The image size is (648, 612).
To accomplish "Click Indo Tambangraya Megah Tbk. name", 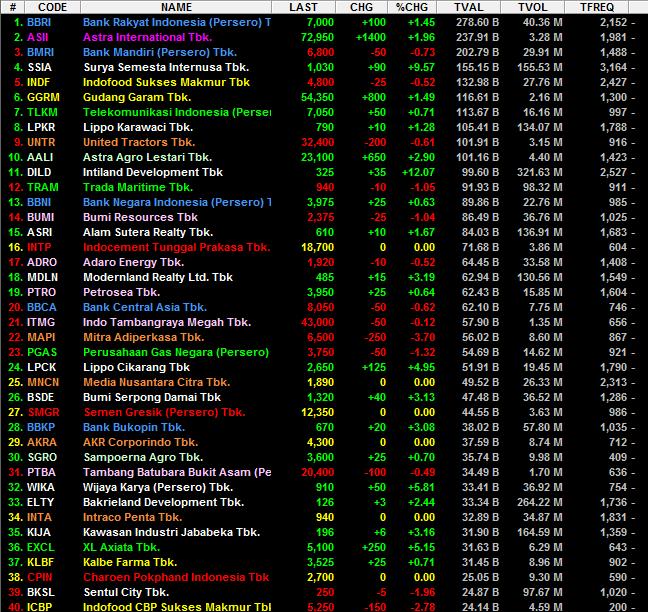I will pyautogui.click(x=167, y=322).
